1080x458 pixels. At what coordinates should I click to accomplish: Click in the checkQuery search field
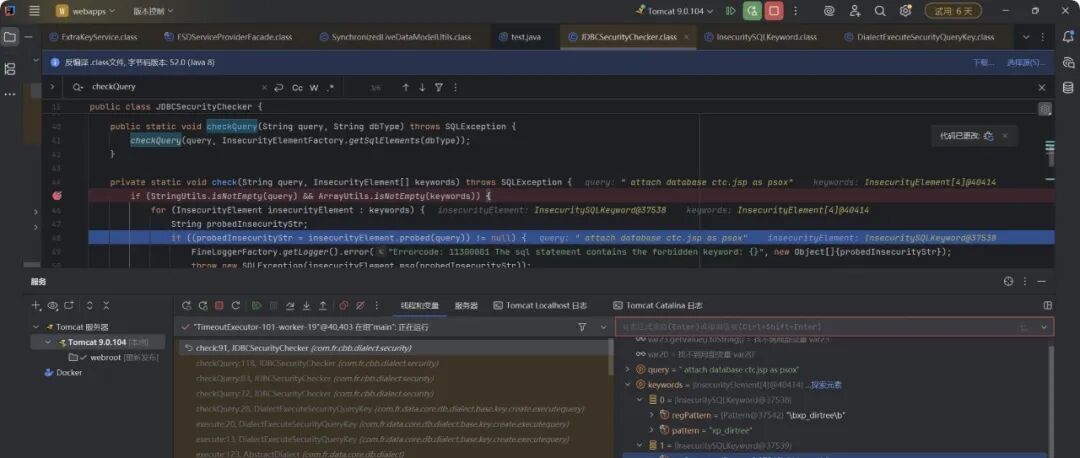[x=172, y=87]
